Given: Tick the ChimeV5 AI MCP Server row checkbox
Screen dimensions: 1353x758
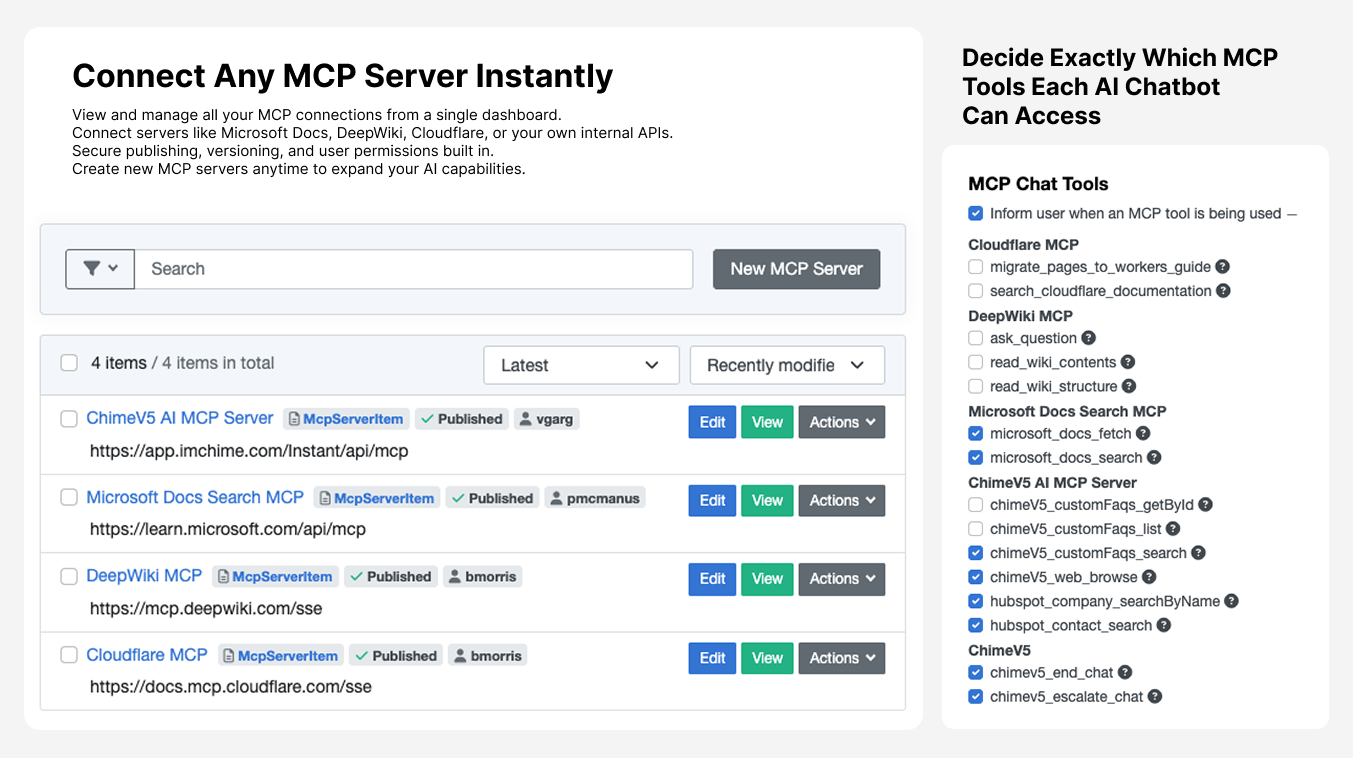Looking at the screenshot, I should 69,419.
